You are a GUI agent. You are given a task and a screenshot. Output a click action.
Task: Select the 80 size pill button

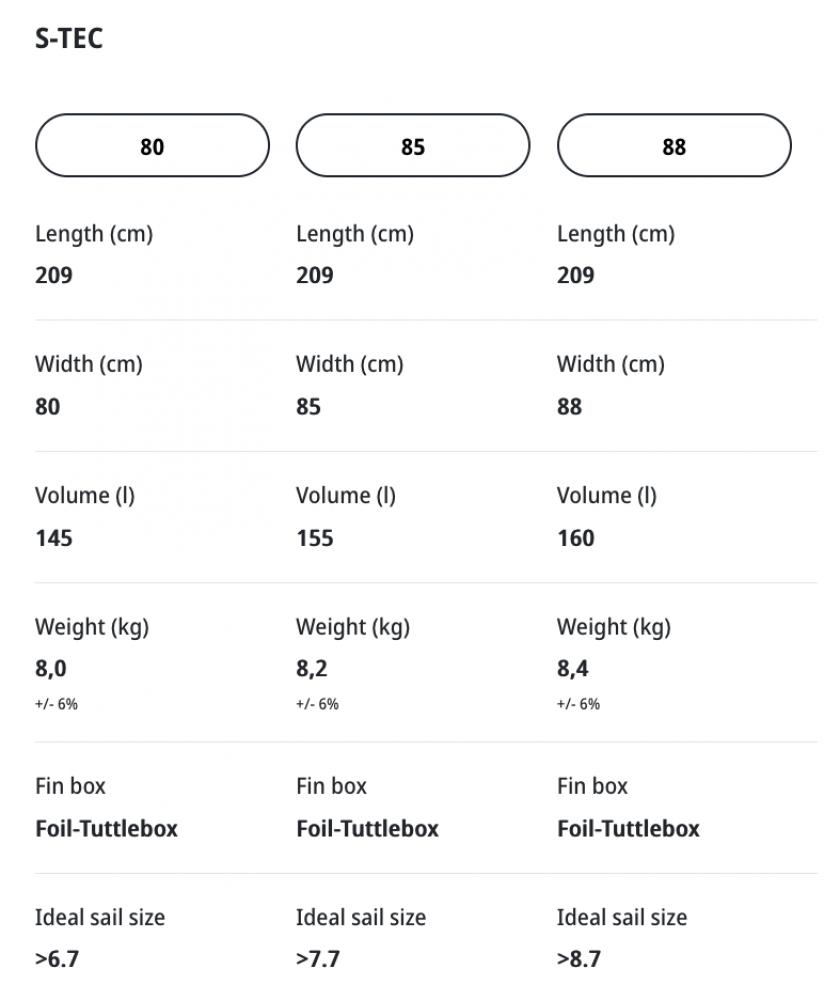152,146
